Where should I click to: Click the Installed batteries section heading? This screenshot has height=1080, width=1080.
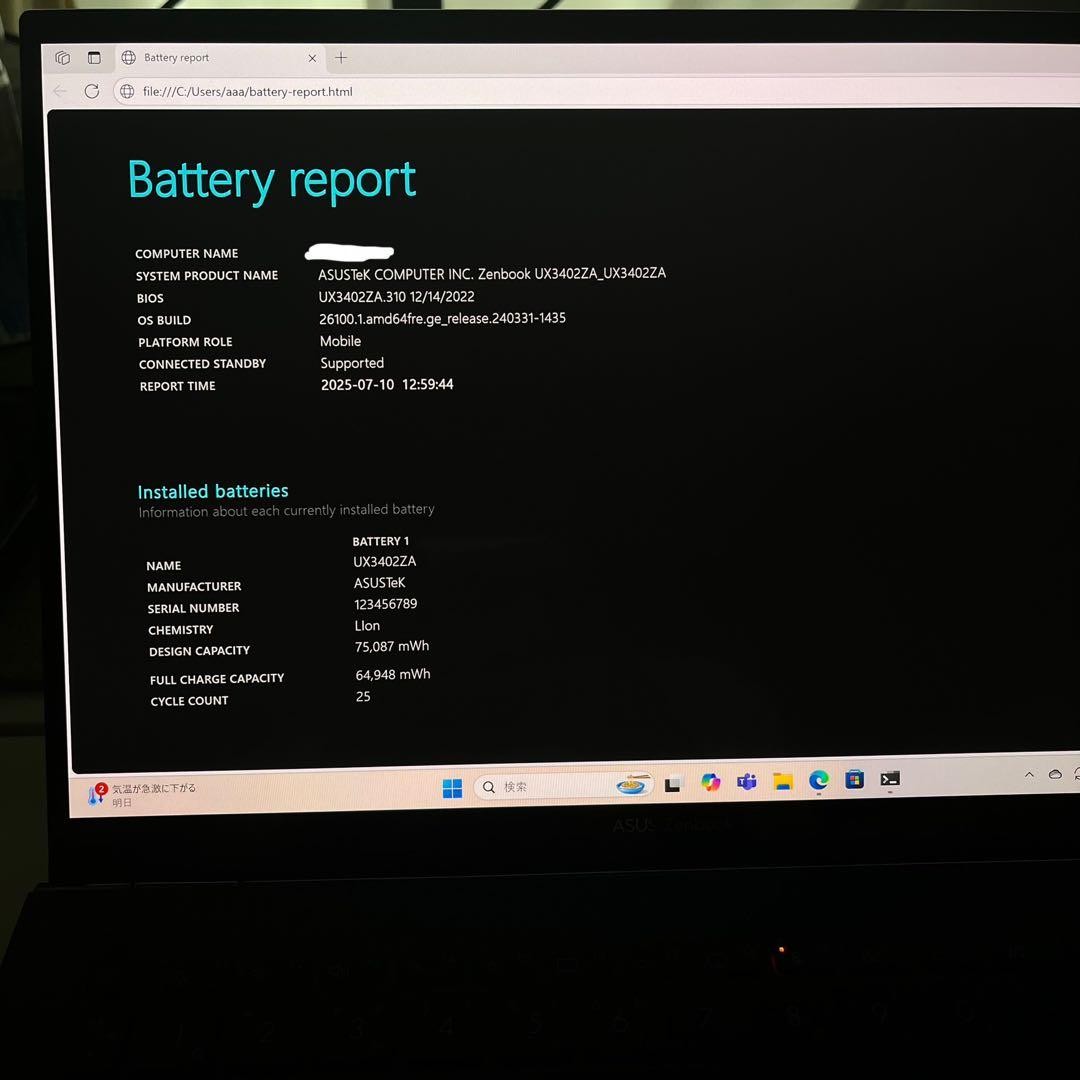coord(213,491)
